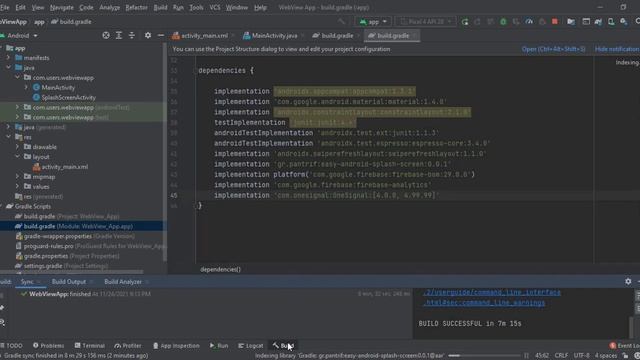The width and height of the screenshot is (640, 360).
Task: Open the Navigate menu
Action: (x=62, y=7)
